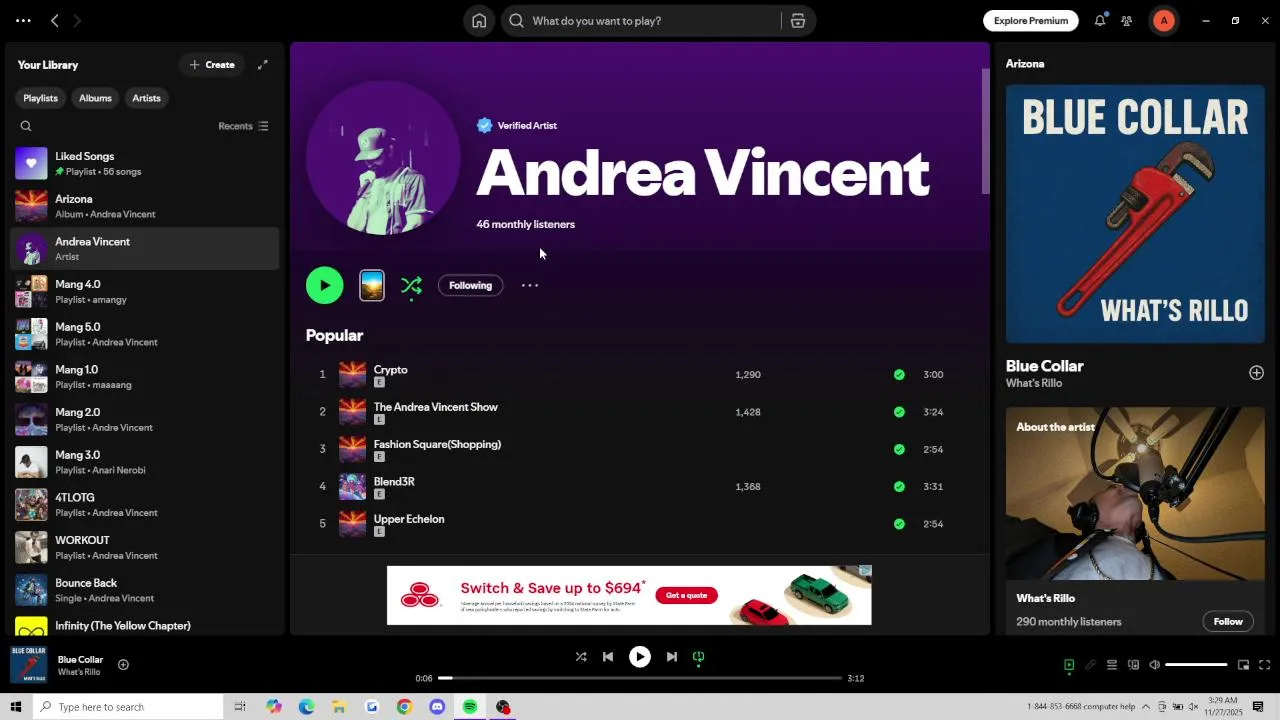Open the Recents sort dropdown
This screenshot has height=720, width=1280.
(243, 126)
